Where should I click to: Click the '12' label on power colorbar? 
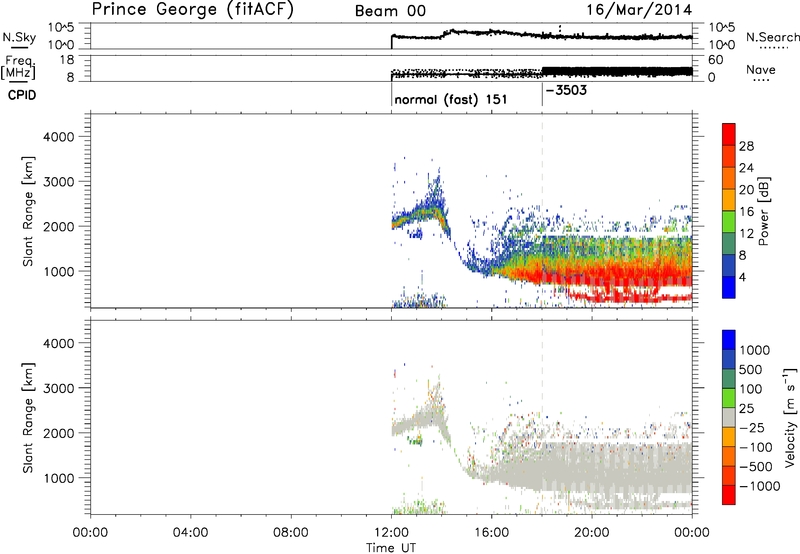click(x=746, y=234)
